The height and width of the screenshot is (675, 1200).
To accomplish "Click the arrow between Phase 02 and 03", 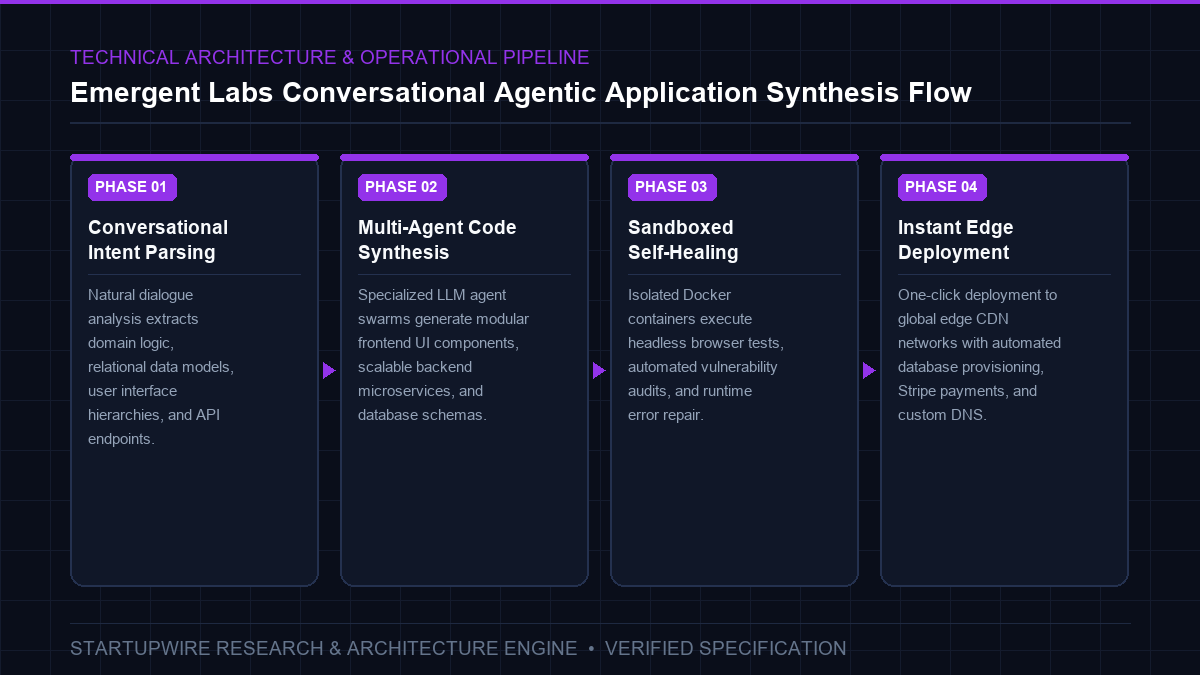I will (x=599, y=371).
